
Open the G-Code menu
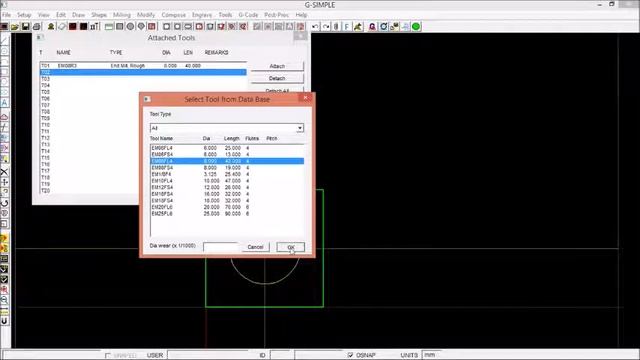point(248,15)
